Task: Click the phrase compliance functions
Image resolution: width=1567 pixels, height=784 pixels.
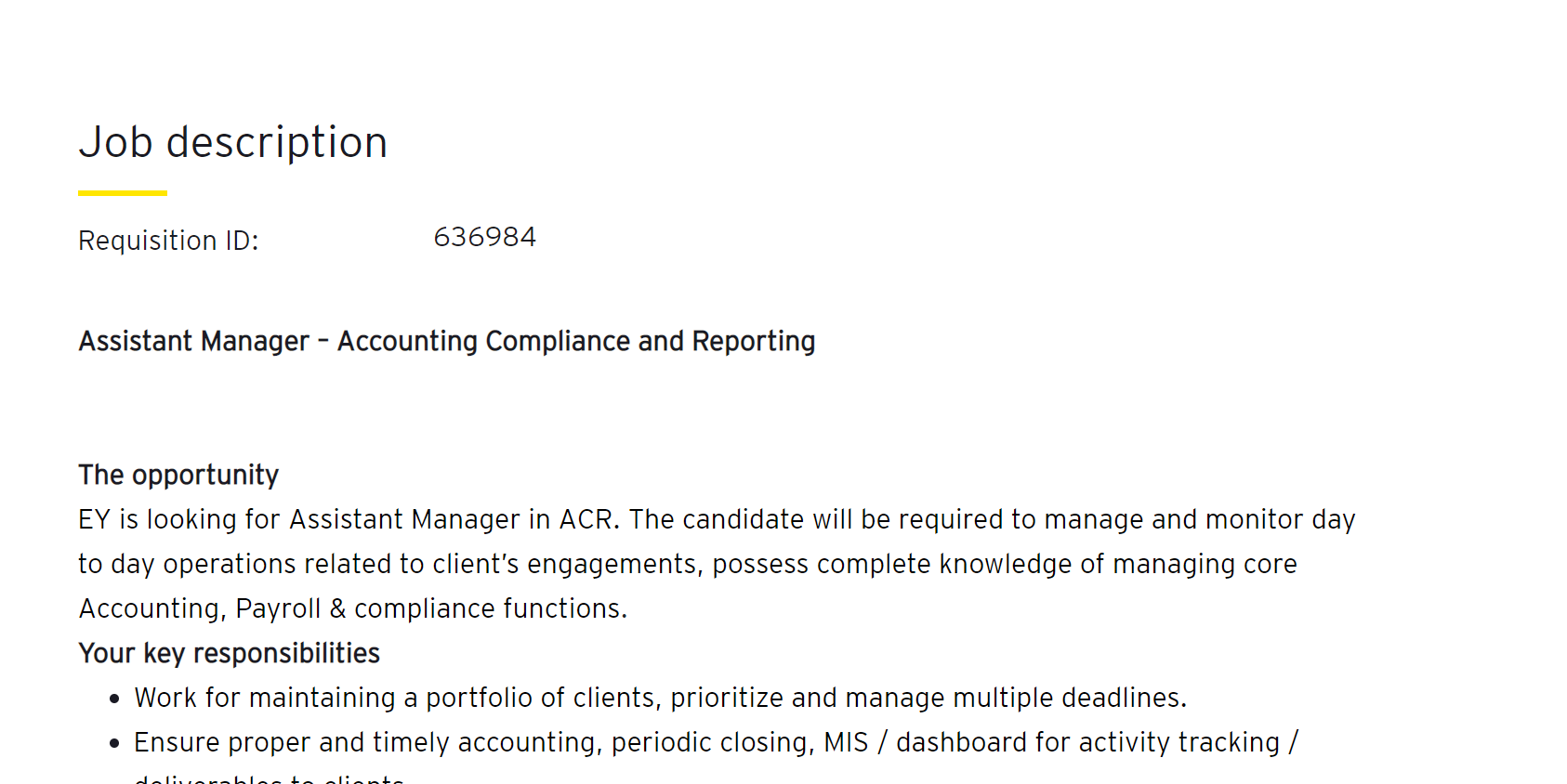Action: click(x=490, y=609)
